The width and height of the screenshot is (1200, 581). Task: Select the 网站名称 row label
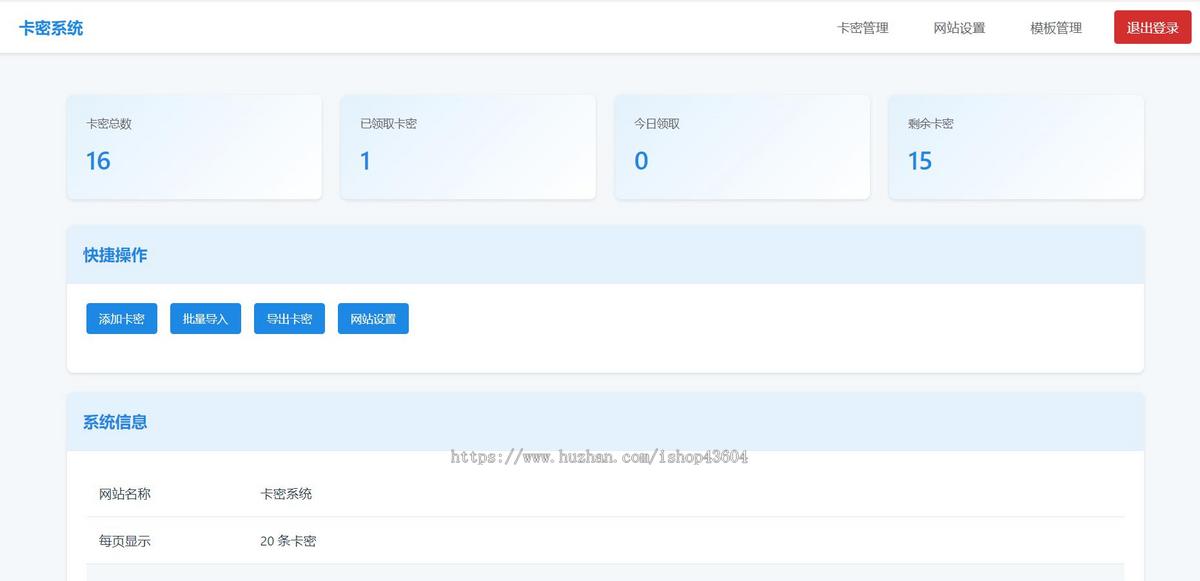point(125,494)
